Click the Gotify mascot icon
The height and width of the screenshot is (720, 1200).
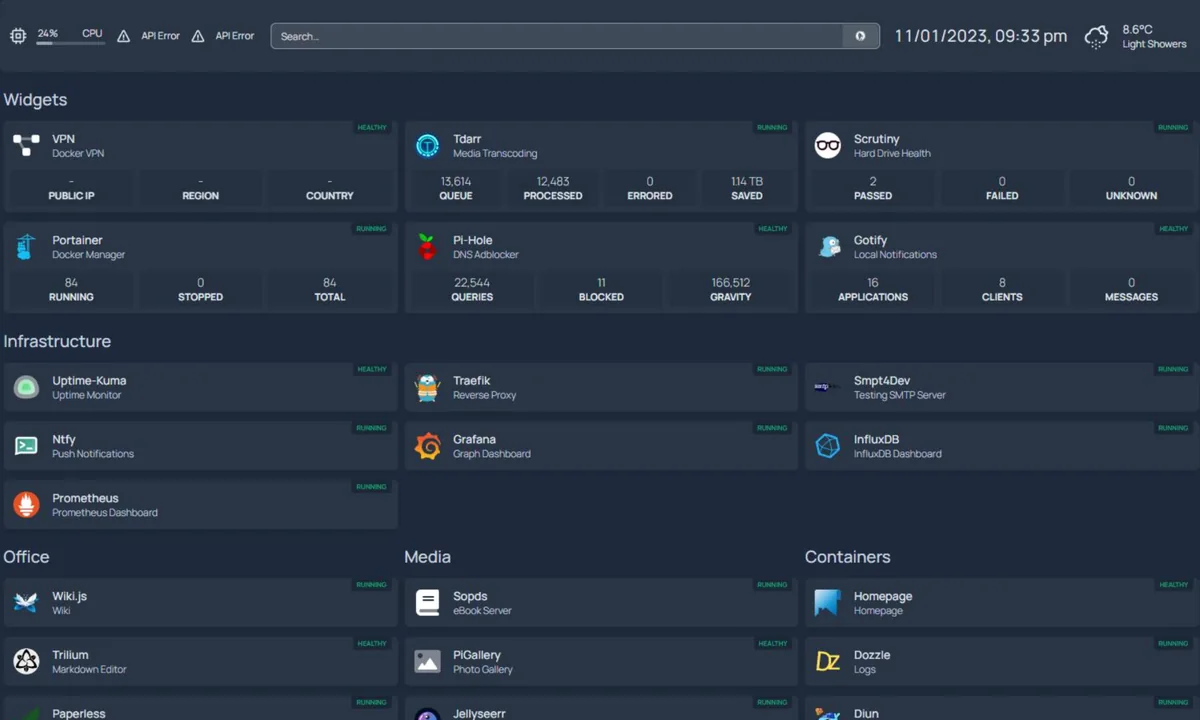pos(828,247)
